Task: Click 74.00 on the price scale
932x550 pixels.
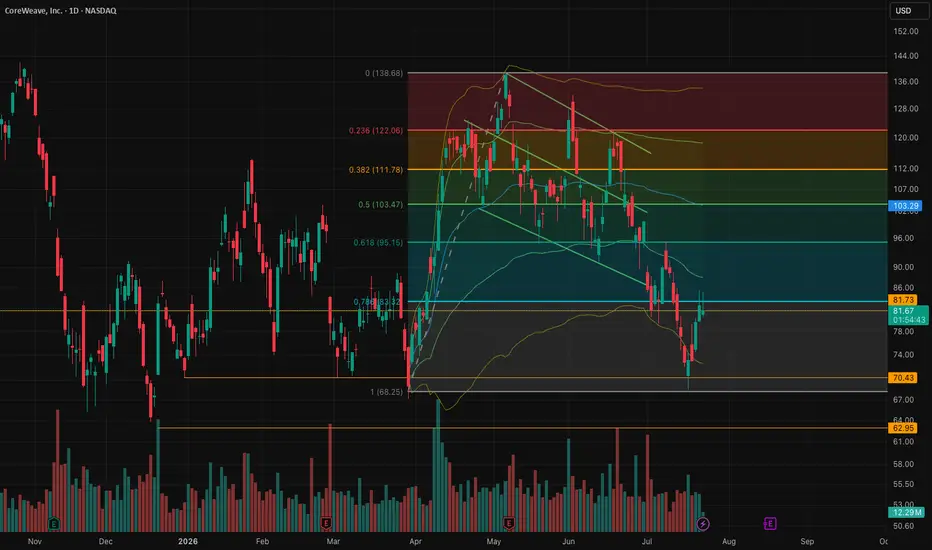Action: pyautogui.click(x=903, y=354)
